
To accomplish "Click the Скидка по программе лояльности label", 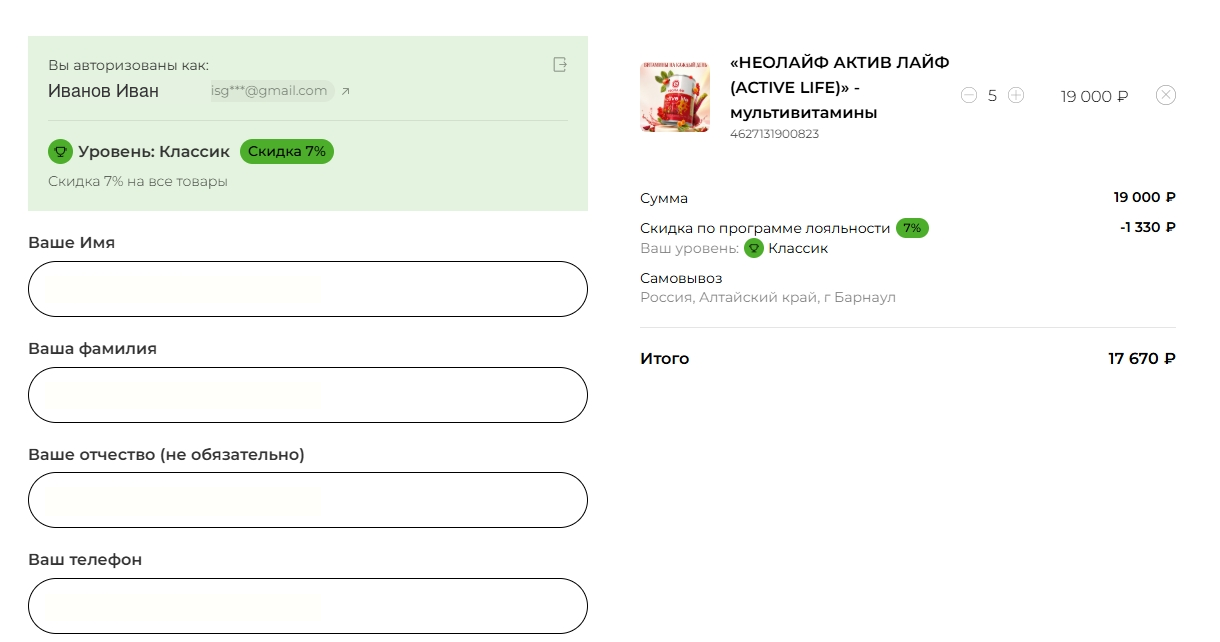I will click(x=765, y=228).
